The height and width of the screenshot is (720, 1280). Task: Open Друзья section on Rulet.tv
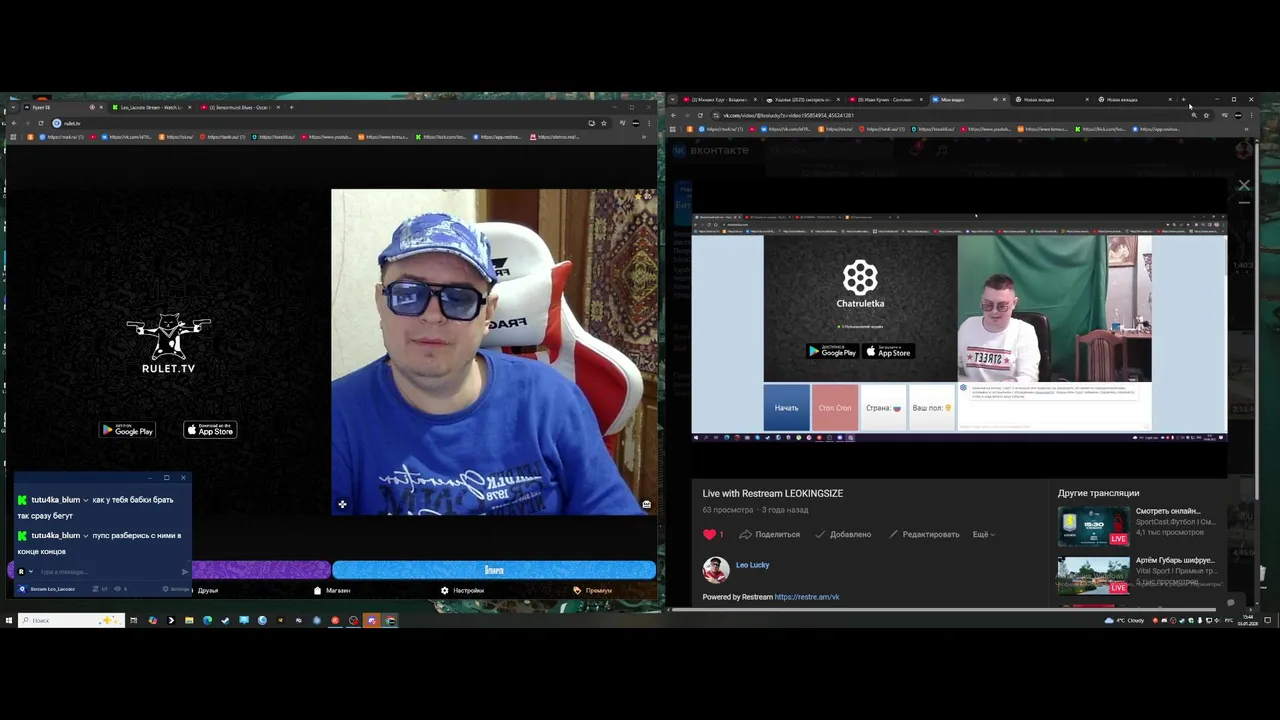click(x=207, y=590)
